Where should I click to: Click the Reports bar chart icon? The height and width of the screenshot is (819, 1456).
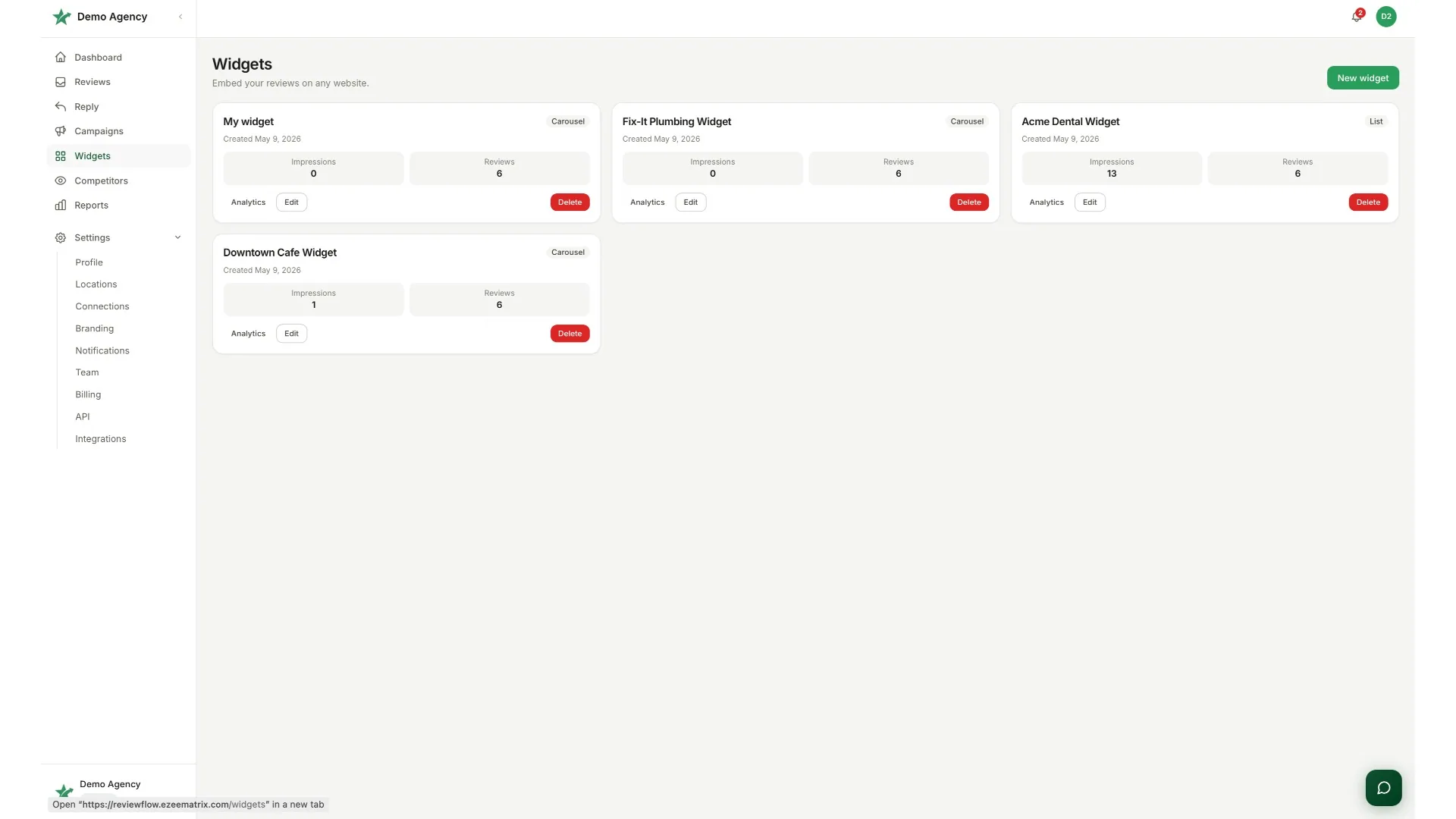point(61,206)
